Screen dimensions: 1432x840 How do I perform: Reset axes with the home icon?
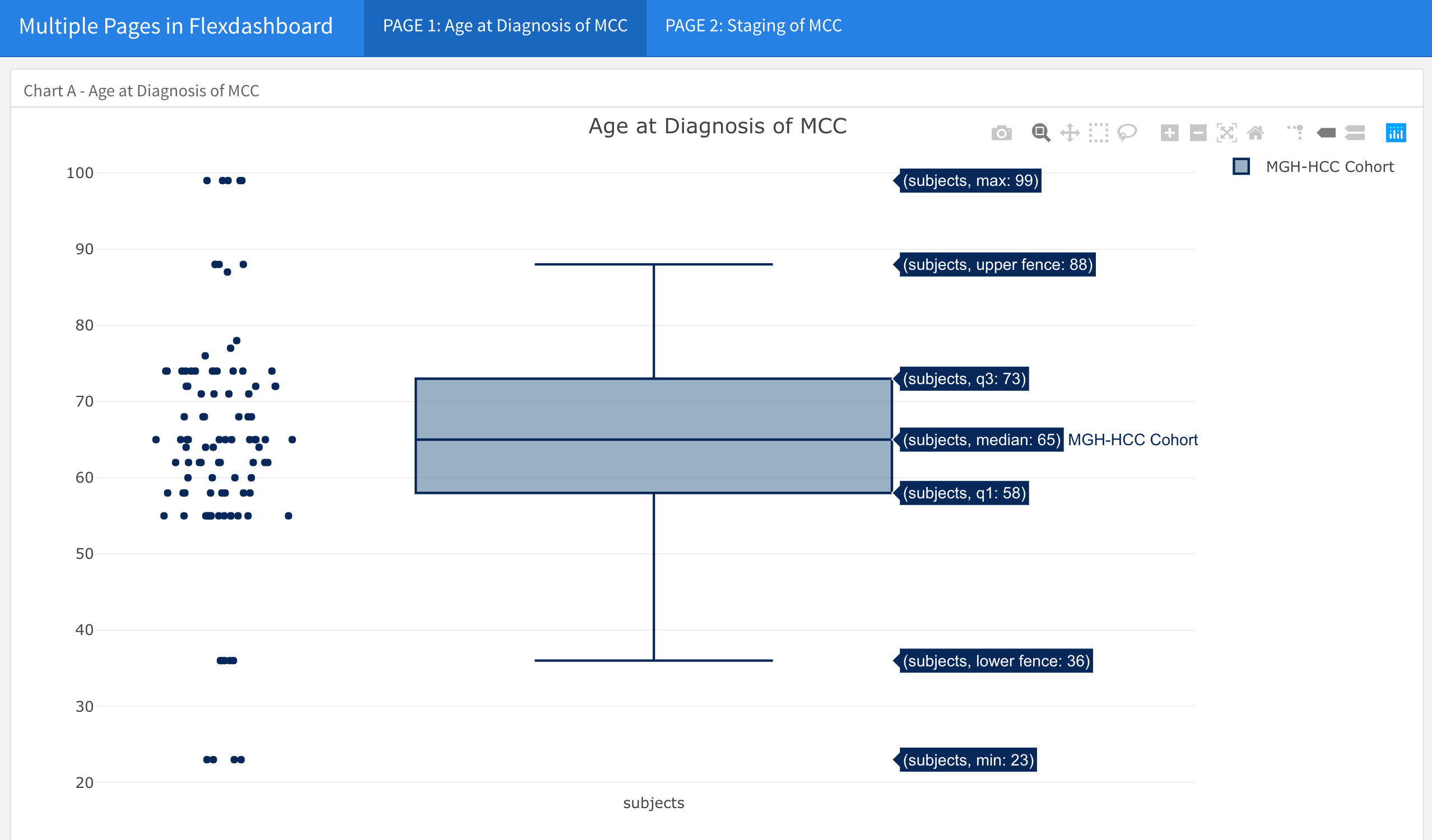(1256, 133)
